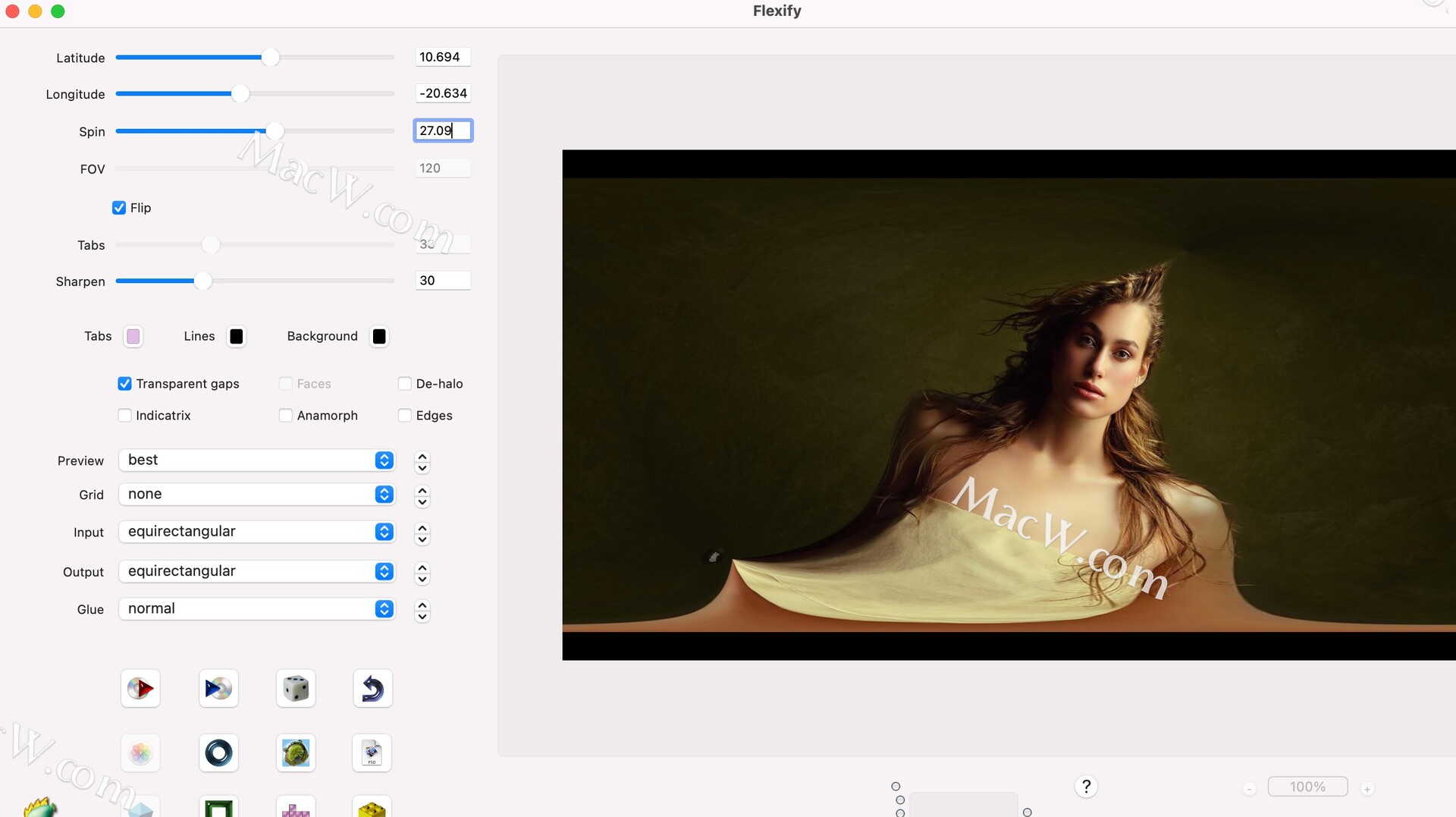1456x817 pixels.
Task: Click the yellow brick icon
Action: pos(372,807)
